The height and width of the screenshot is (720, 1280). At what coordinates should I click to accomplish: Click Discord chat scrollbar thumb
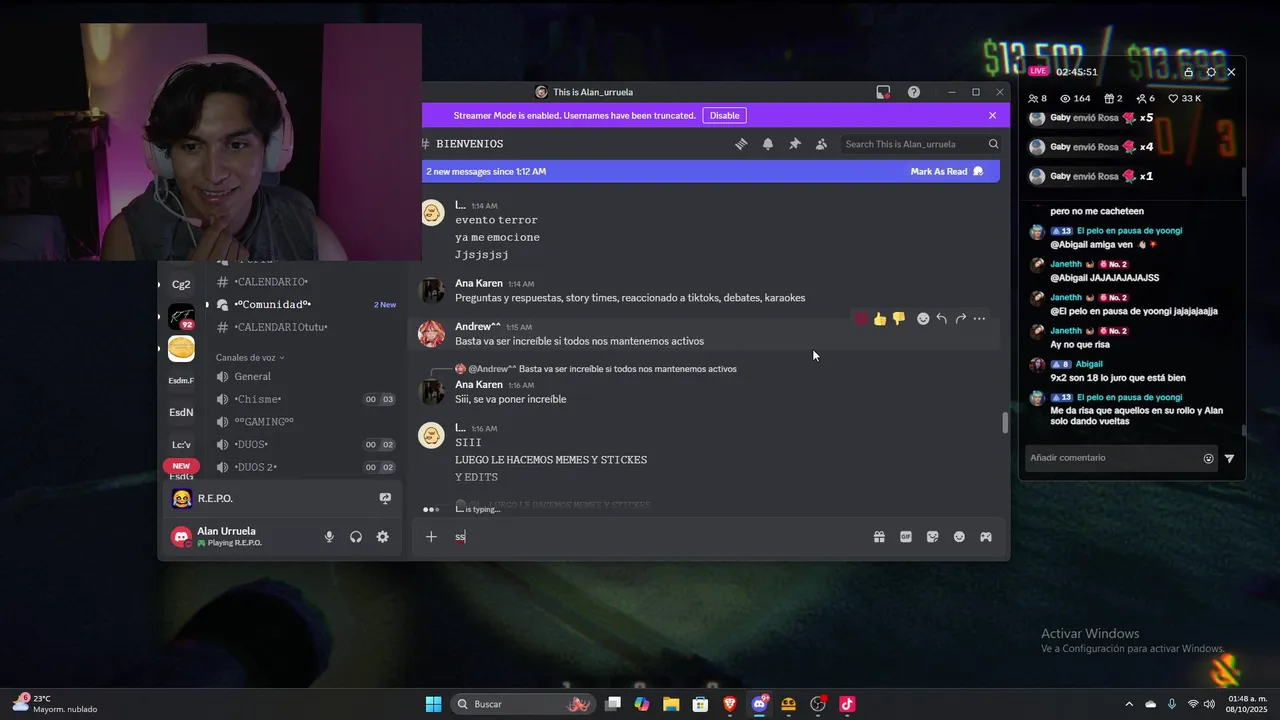(x=1005, y=422)
